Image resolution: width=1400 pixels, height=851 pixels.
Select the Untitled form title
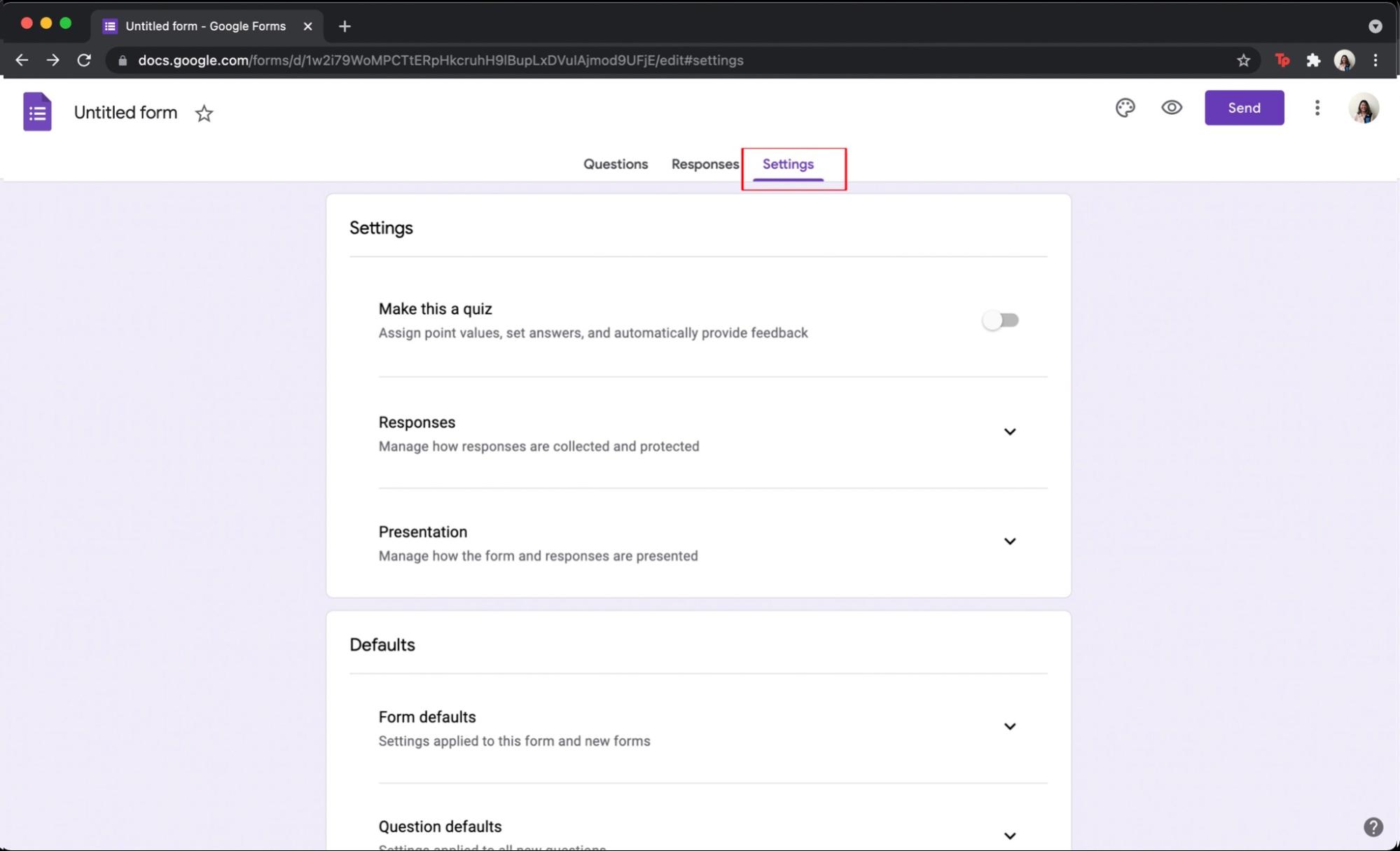(x=125, y=112)
